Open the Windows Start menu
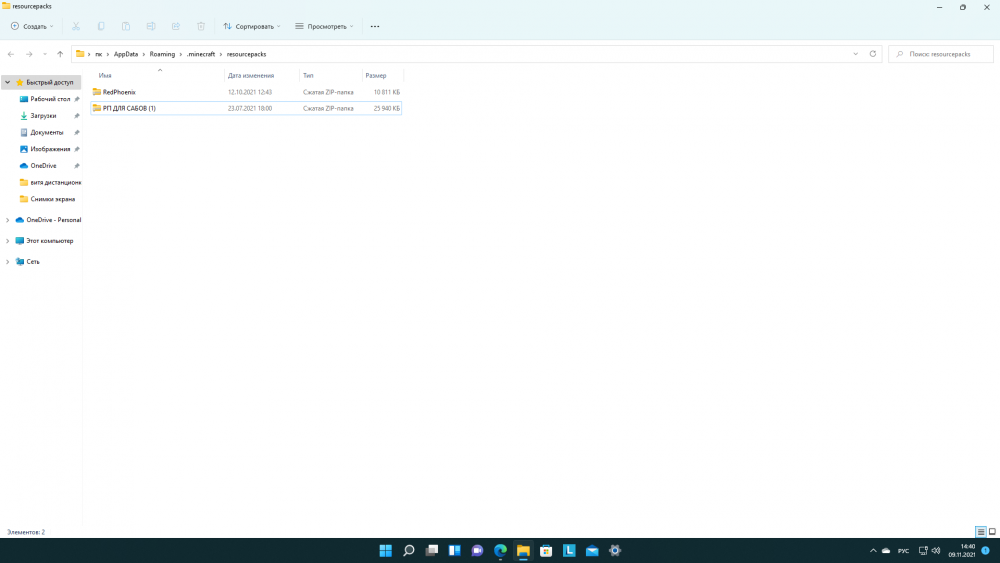 click(x=386, y=550)
